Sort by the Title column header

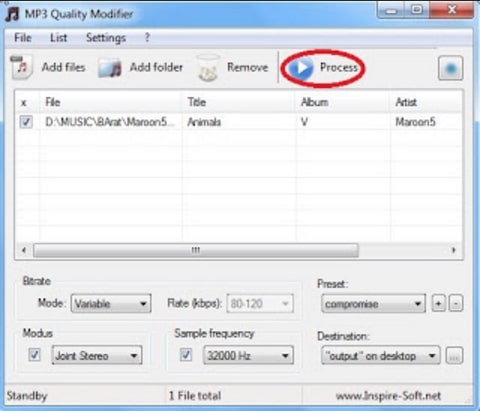click(239, 102)
